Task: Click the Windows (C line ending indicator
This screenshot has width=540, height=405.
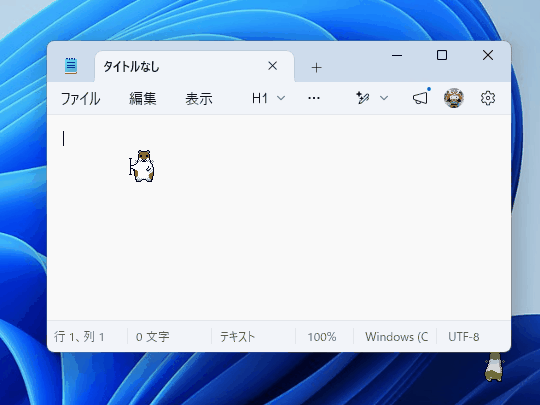Action: 397,336
